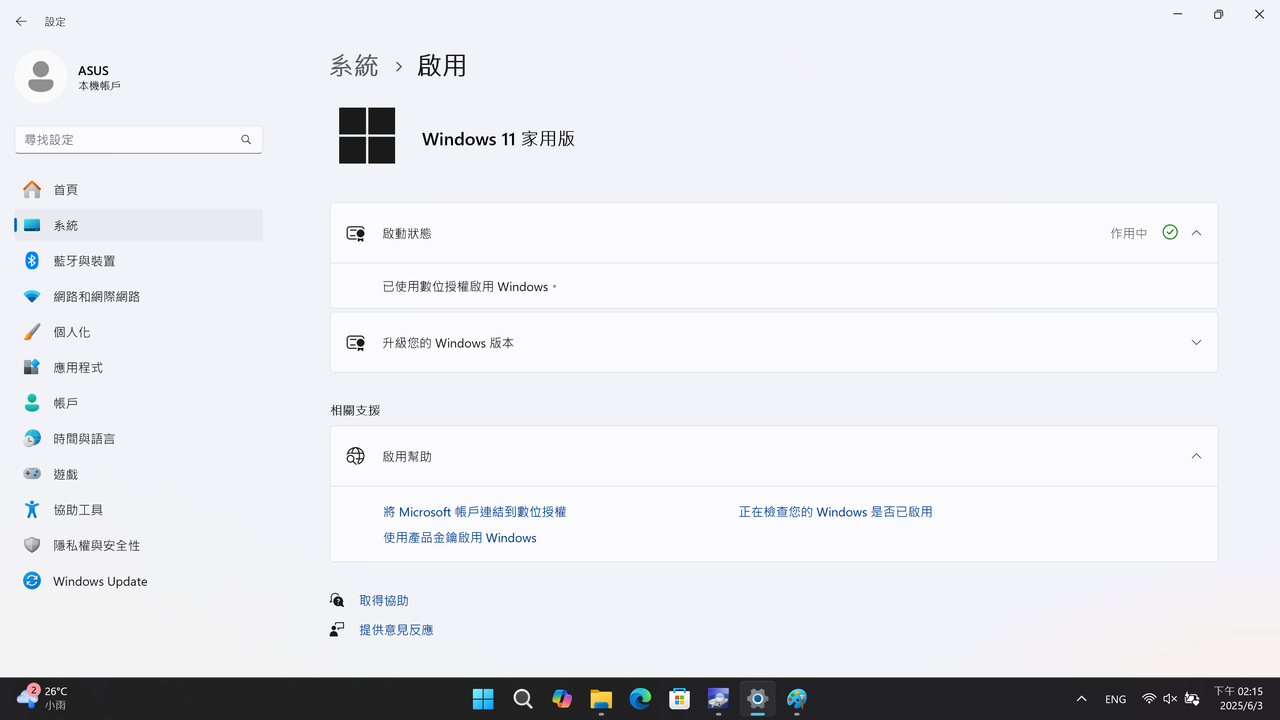Click the Windows 11 logo tile
This screenshot has height=720, width=1280.
[x=367, y=136]
